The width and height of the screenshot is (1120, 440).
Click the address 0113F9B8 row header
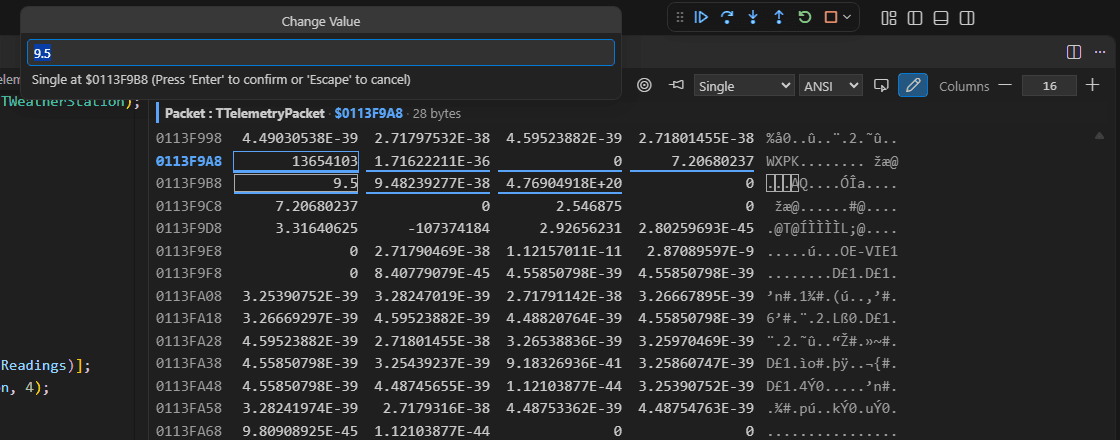(189, 184)
